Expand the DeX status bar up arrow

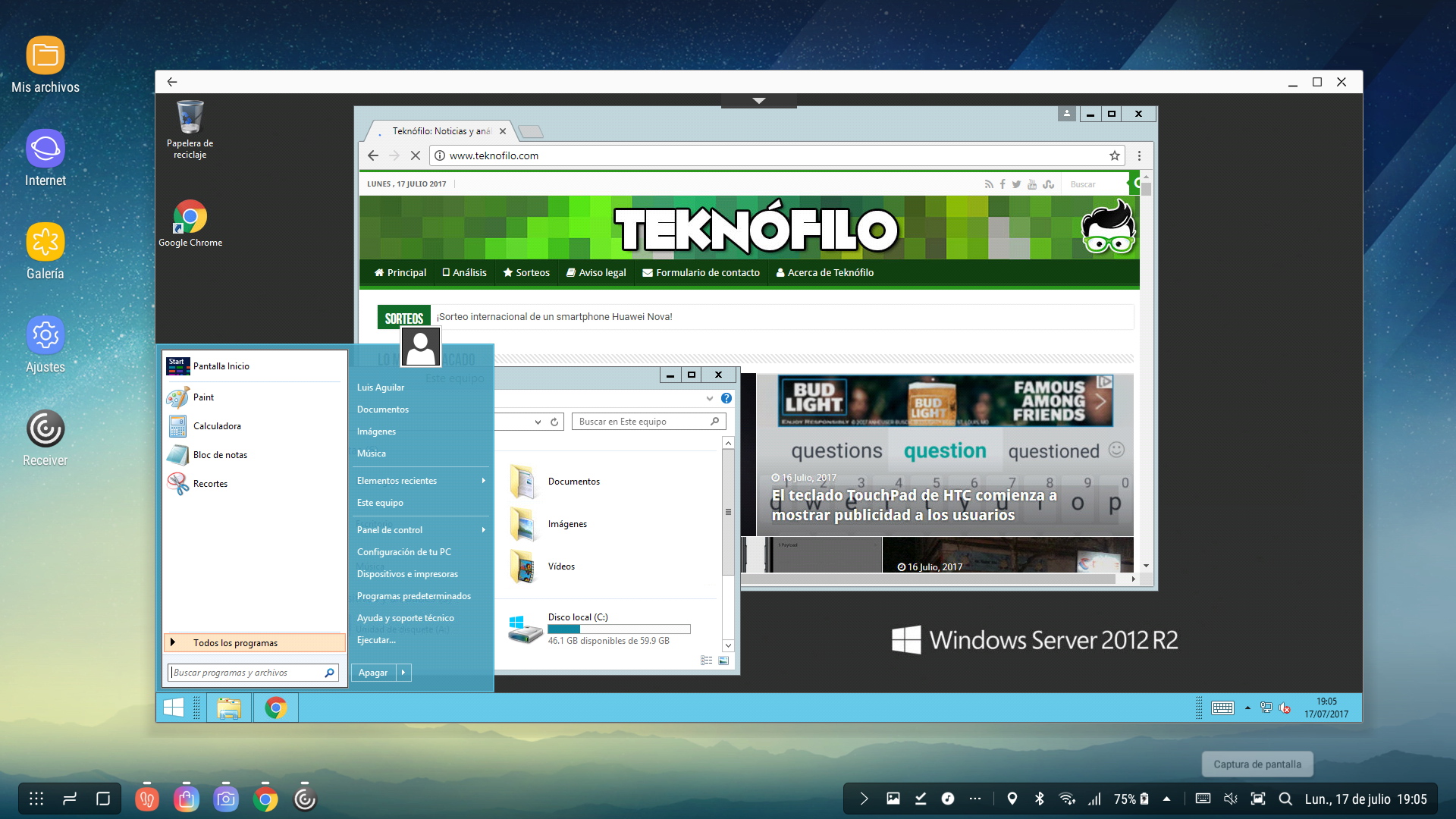(1166, 799)
